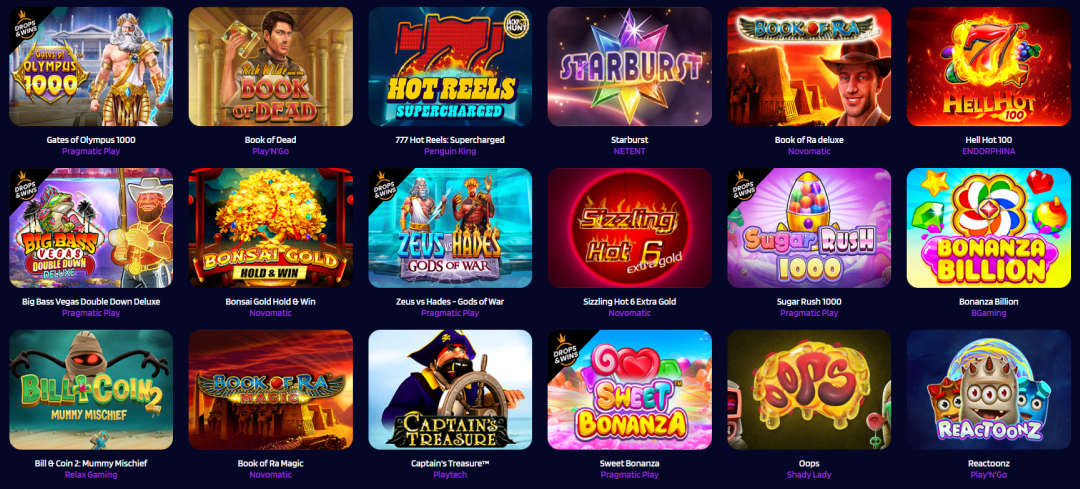Click the Drops & Wins badge on Zeus vs Hades
The image size is (1080, 489).
pyautogui.click(x=384, y=185)
